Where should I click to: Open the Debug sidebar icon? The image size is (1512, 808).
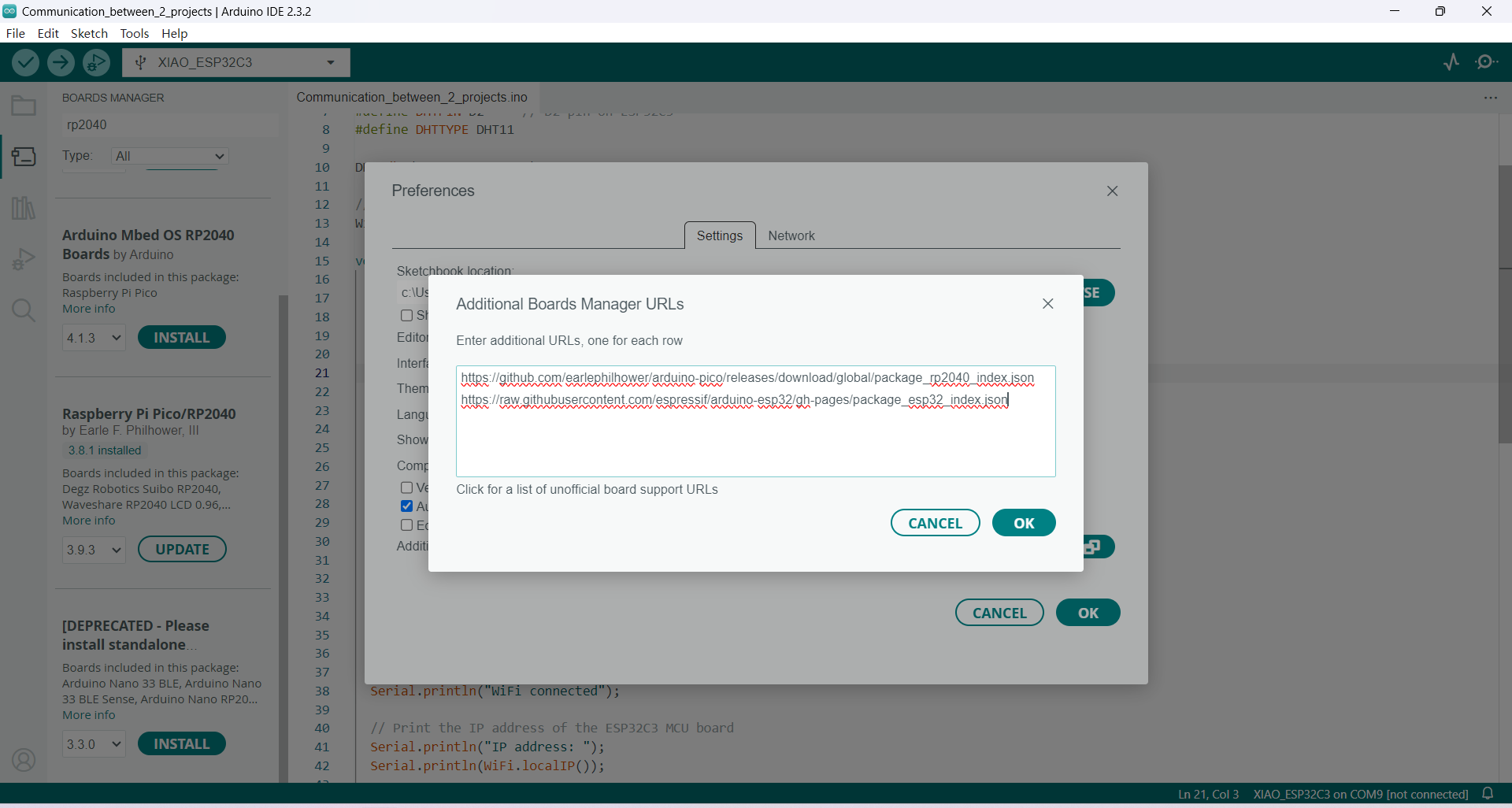click(24, 259)
